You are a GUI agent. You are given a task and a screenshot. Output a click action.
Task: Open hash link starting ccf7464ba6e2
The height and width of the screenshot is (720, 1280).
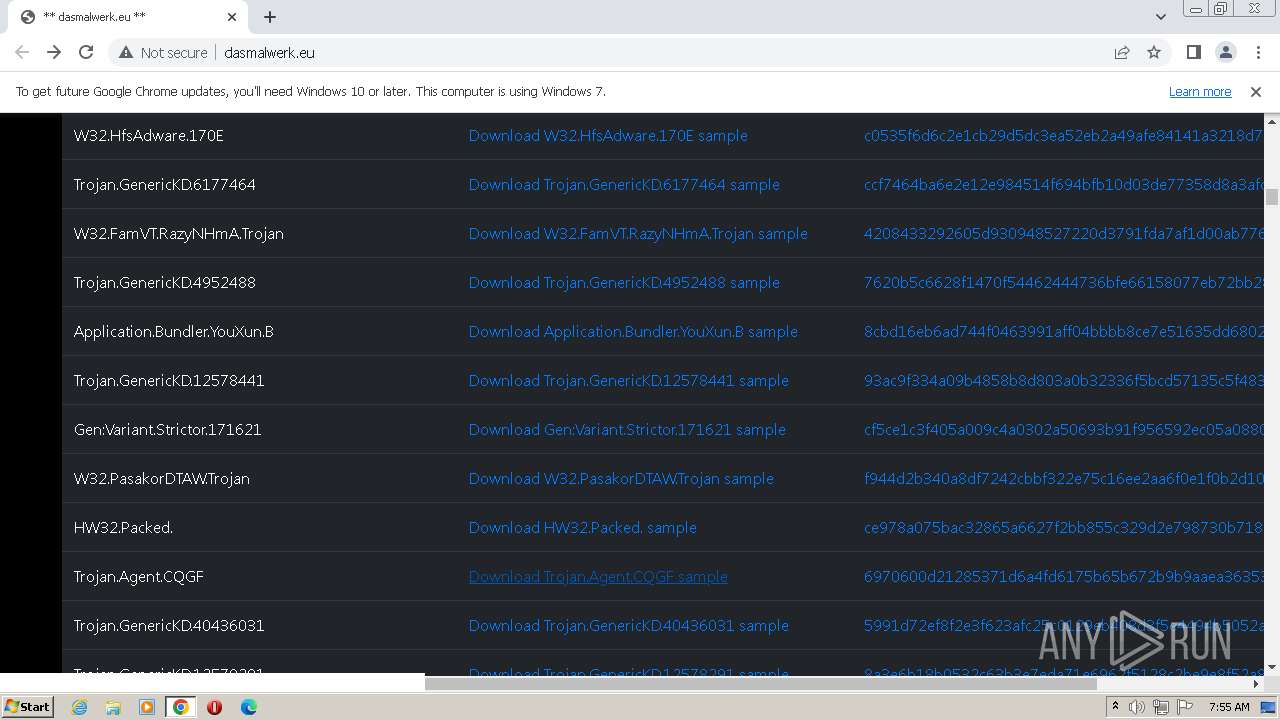point(1063,184)
